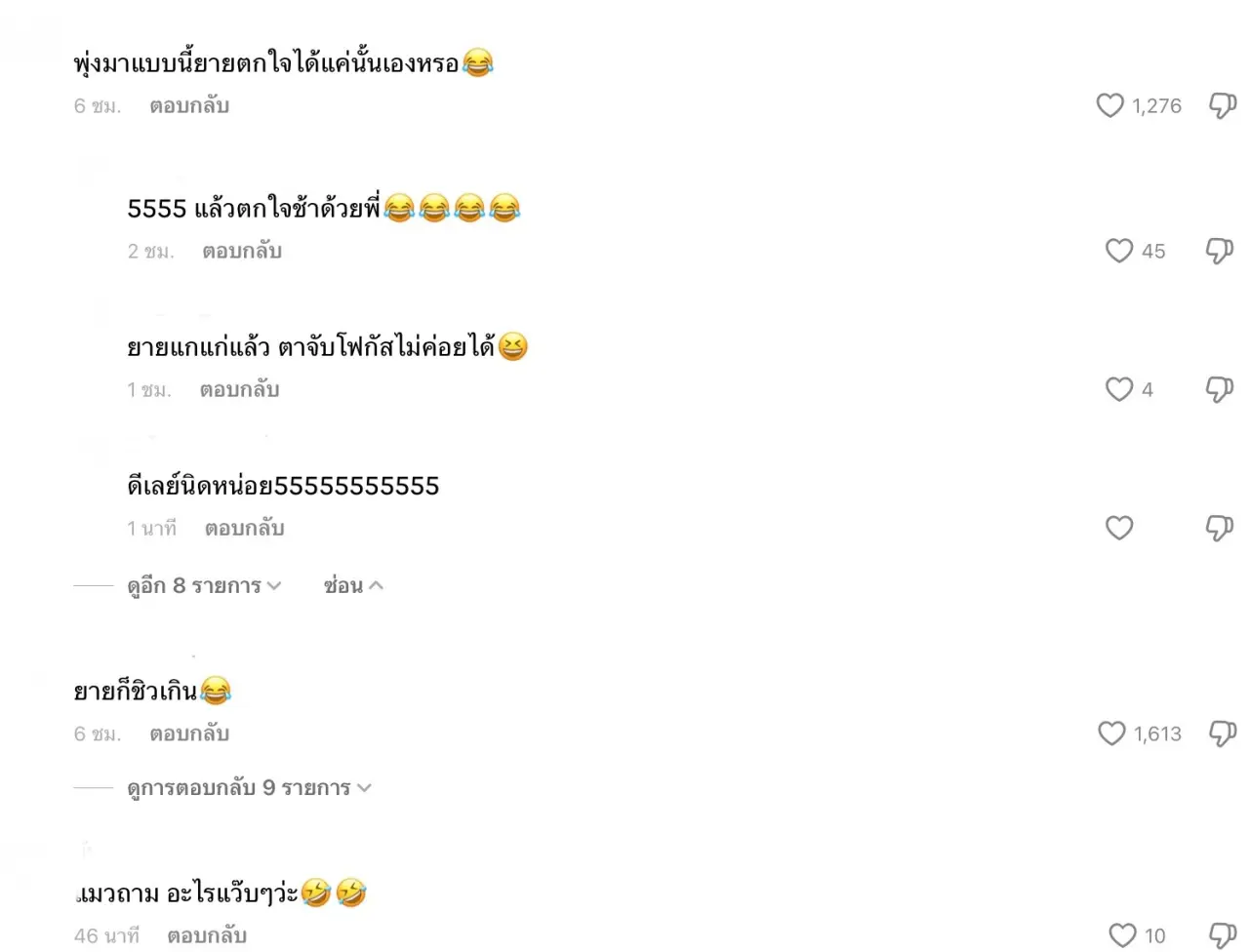This screenshot has width=1249, height=952.
Task: Like the reply with 45 likes
Action: click(1119, 251)
